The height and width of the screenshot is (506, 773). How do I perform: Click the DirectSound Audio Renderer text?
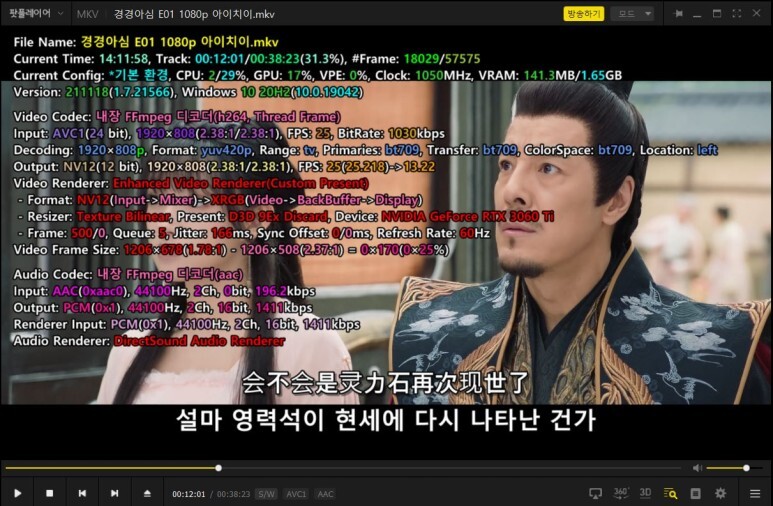click(199, 341)
